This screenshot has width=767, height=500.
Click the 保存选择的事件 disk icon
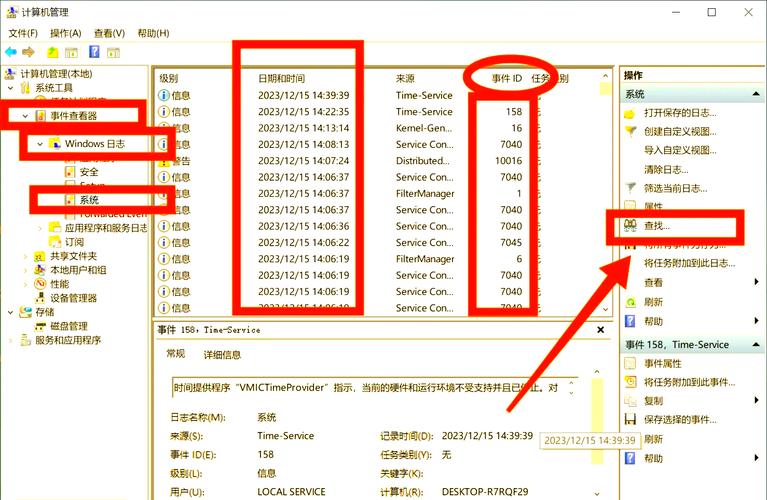coord(630,419)
